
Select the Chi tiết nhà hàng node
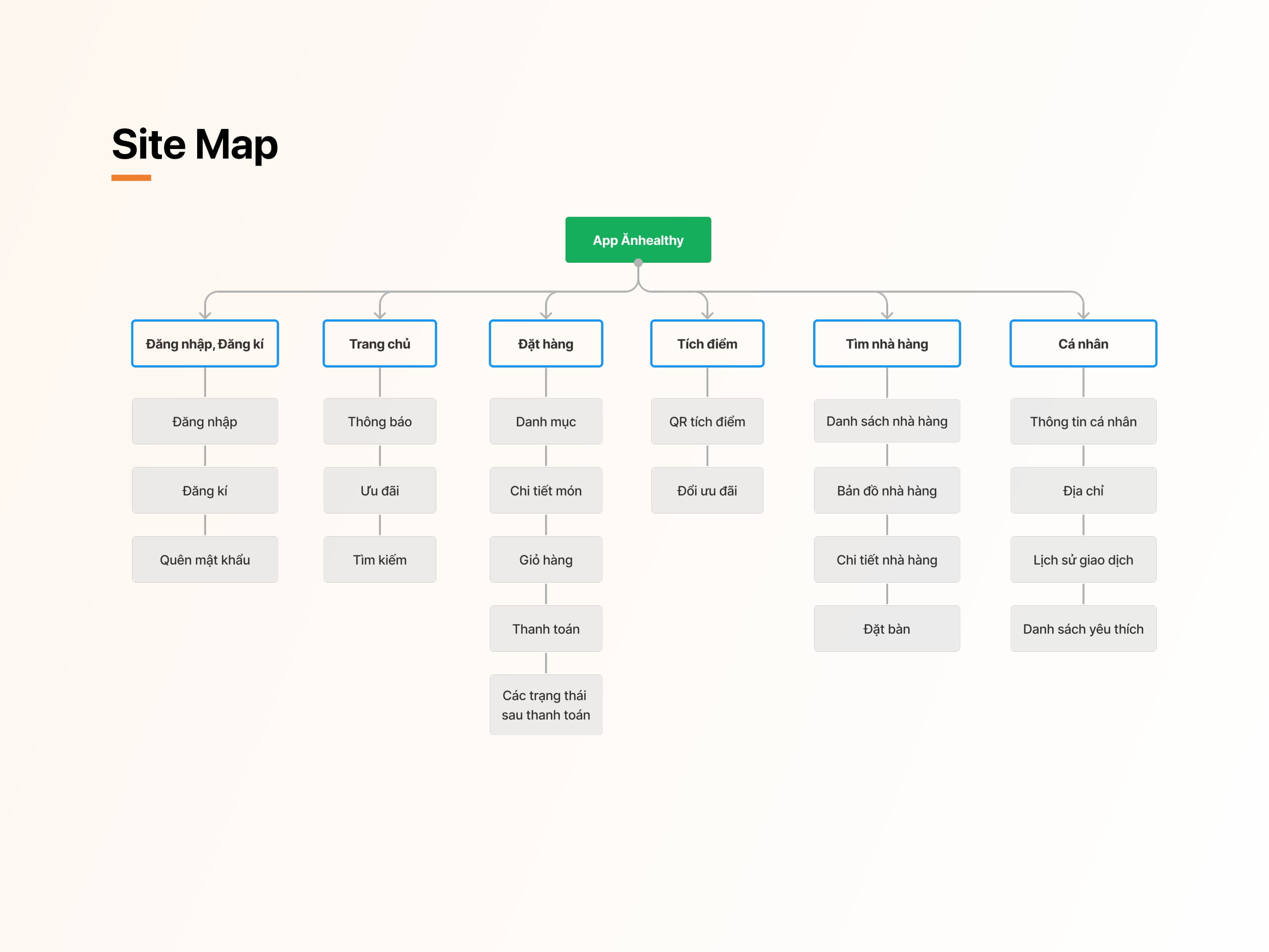click(887, 559)
